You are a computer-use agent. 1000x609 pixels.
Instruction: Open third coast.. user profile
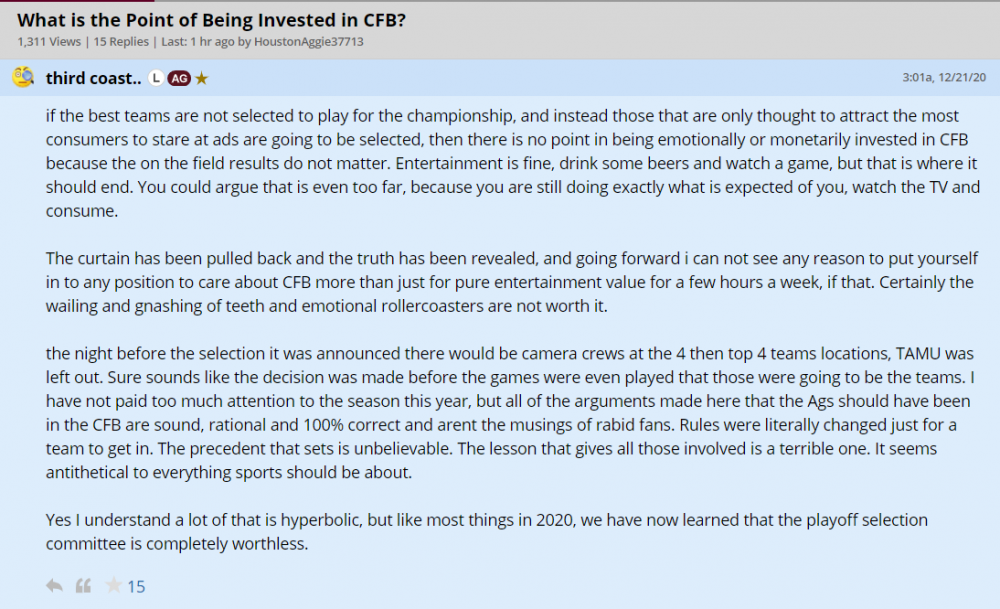tap(92, 78)
